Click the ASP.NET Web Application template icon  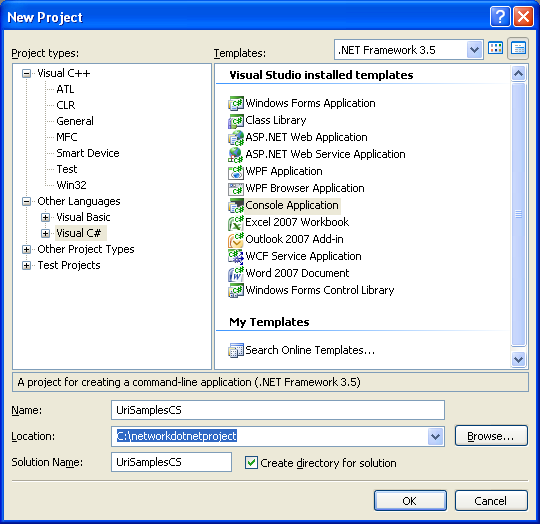pos(236,137)
